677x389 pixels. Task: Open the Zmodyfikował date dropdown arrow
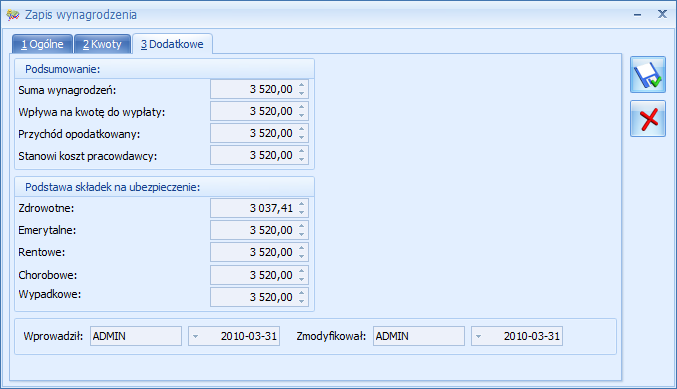point(478,336)
